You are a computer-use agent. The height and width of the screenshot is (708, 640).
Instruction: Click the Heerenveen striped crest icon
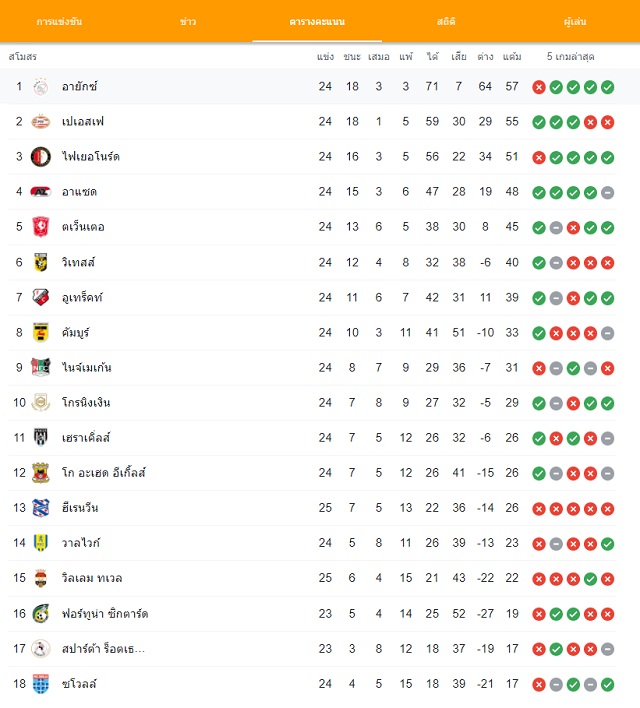point(41,508)
